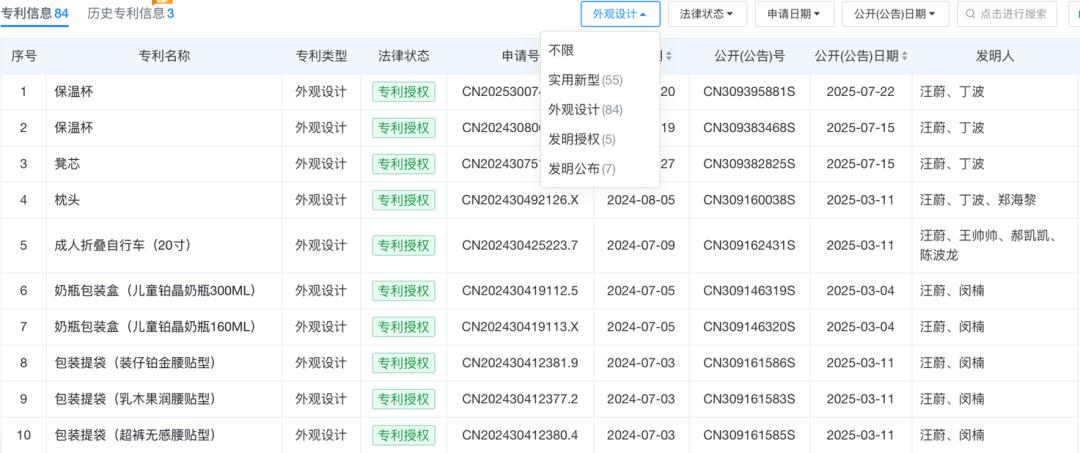This screenshot has width=1080, height=453.
Task: Click publication date 2025-07-22
Action: point(860,92)
